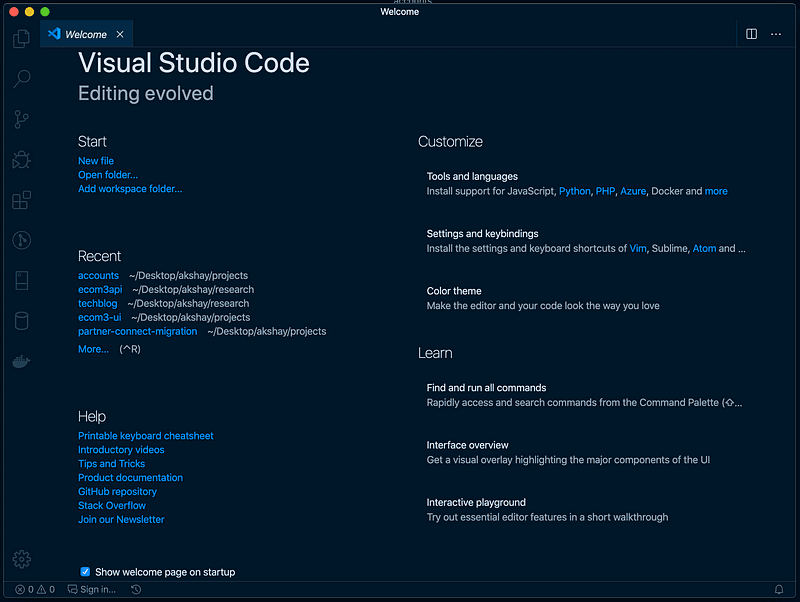Open the techblog recent folder
This screenshot has height=602, width=800.
(97, 303)
